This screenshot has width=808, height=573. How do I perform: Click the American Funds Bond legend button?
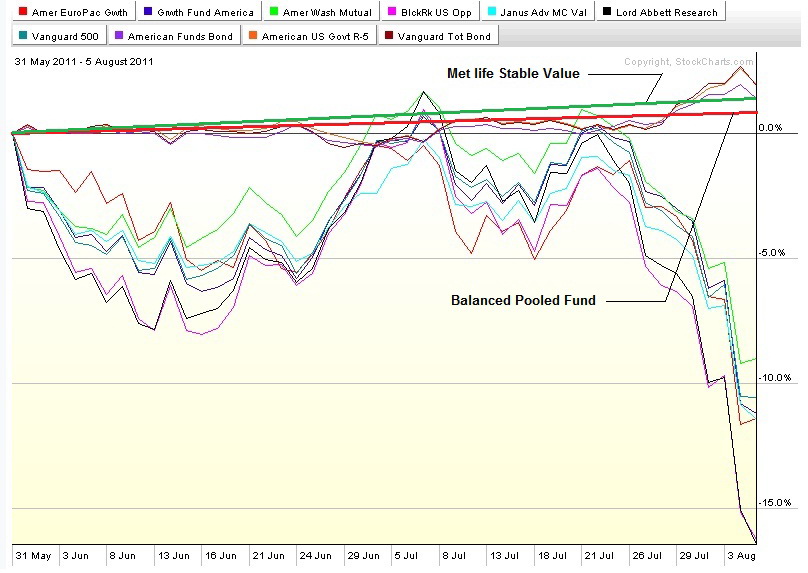click(174, 36)
